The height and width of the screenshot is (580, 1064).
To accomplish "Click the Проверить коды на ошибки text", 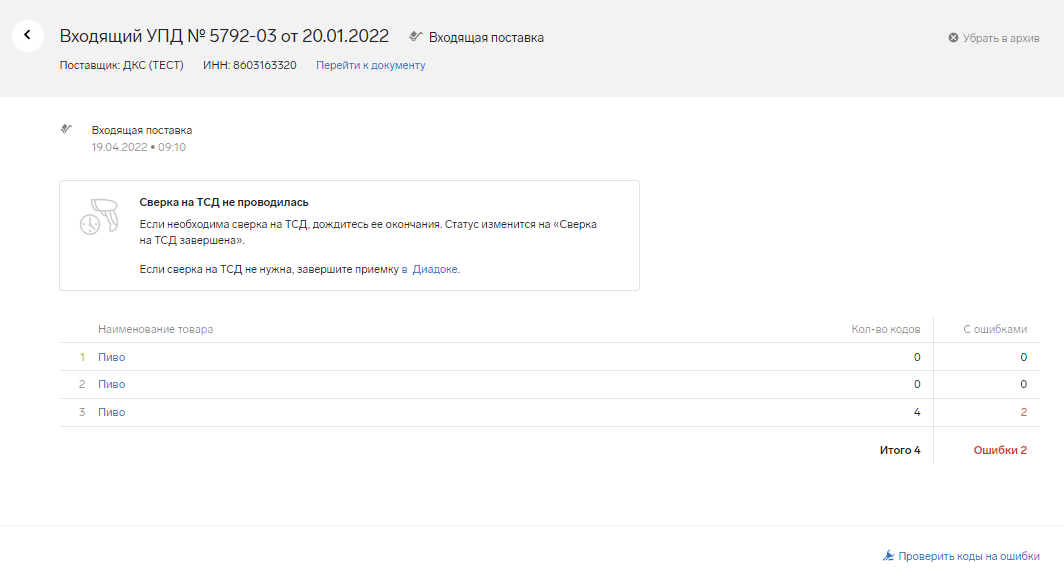I will pyautogui.click(x=968, y=556).
